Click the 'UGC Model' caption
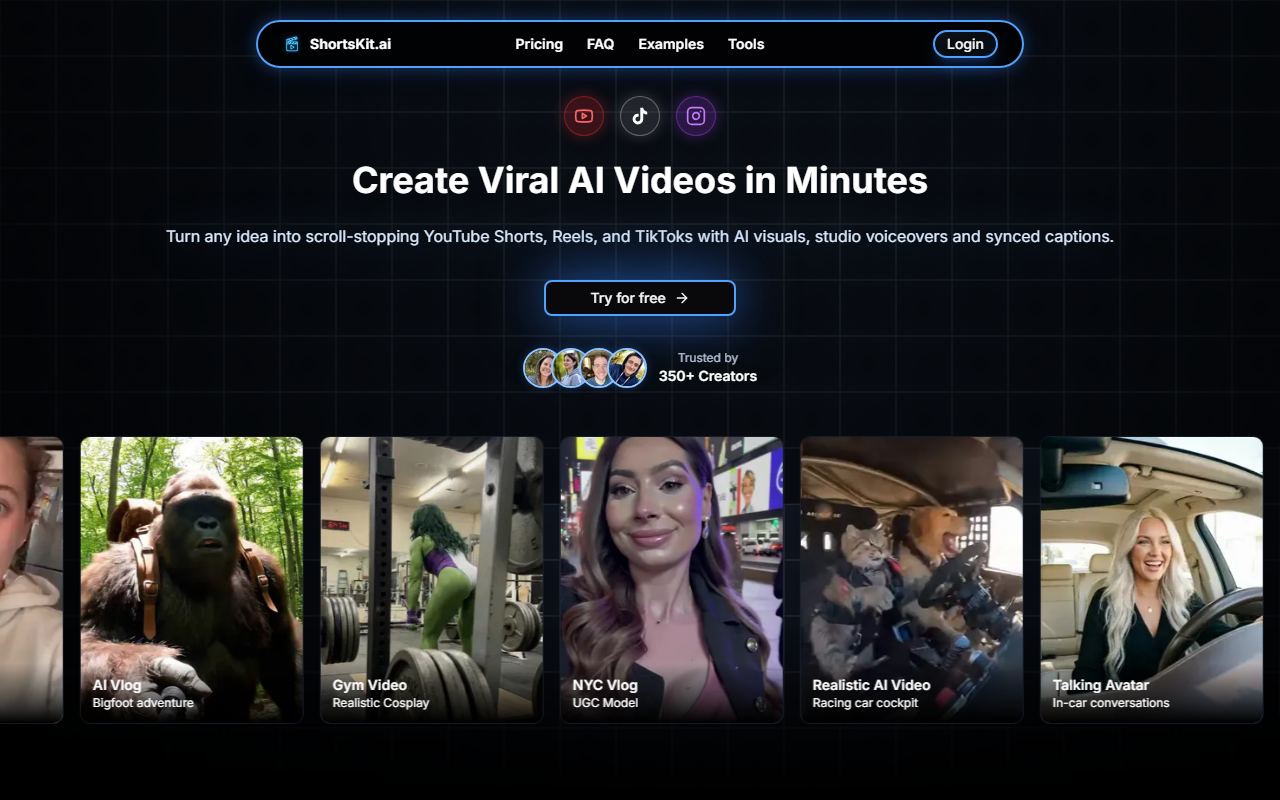Viewport: 1280px width, 800px height. click(605, 703)
